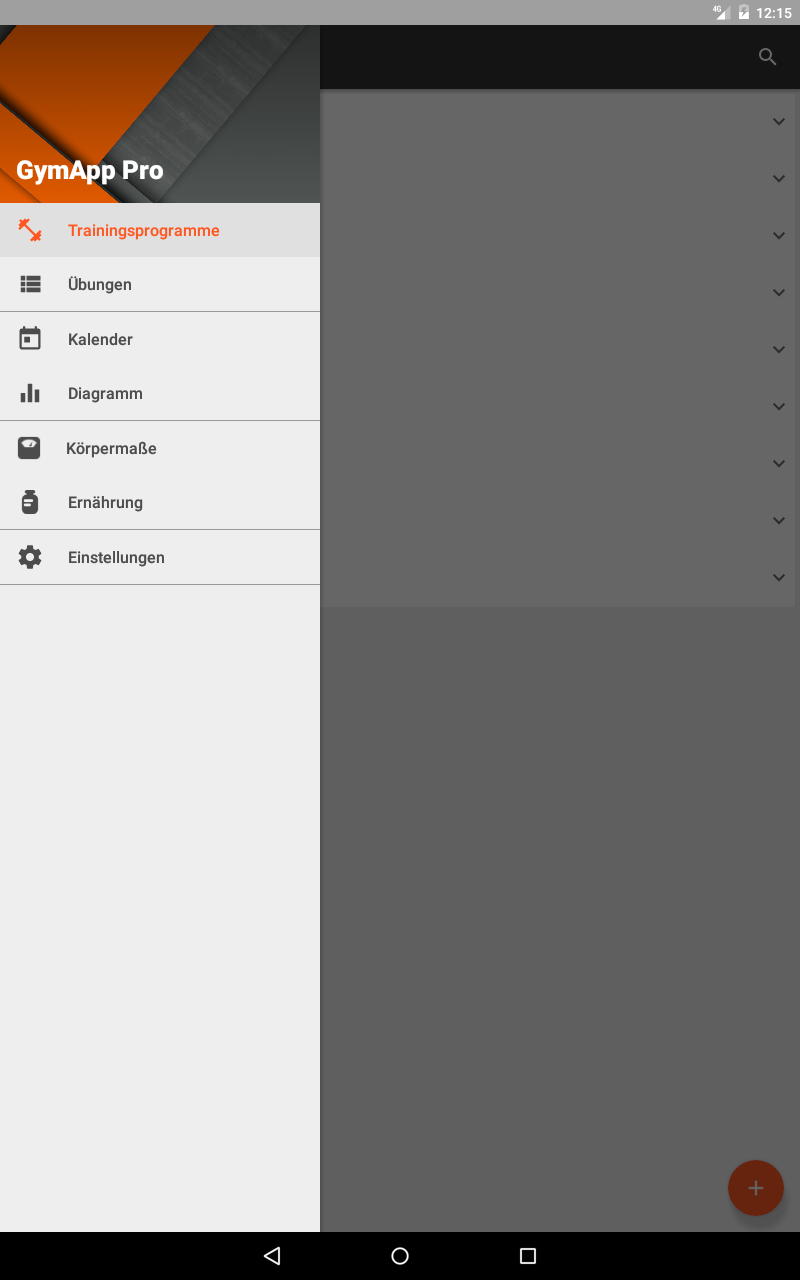Expand the fifth row's chevron arrow

(779, 349)
